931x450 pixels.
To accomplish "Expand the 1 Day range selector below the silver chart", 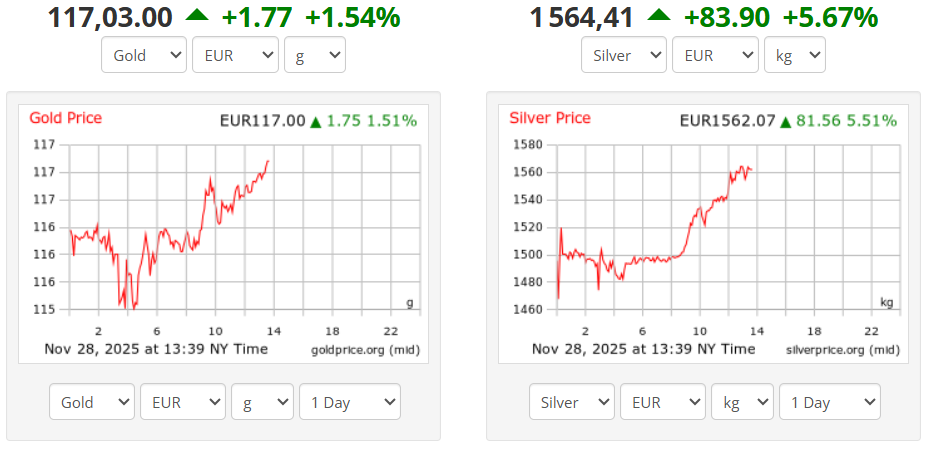I will tap(830, 402).
